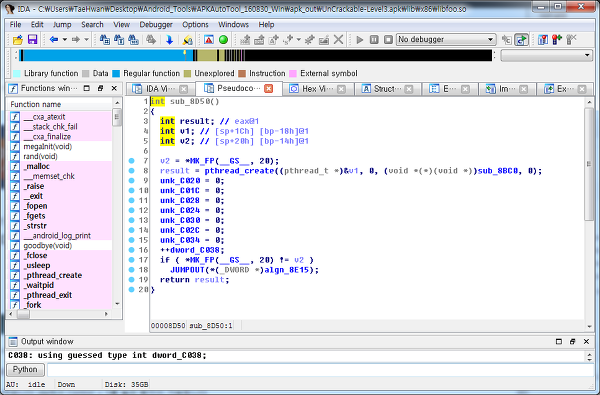Toggle breakpoint dot on line 17 if statement
Screen dimensions: 600x395
pos(132,260)
